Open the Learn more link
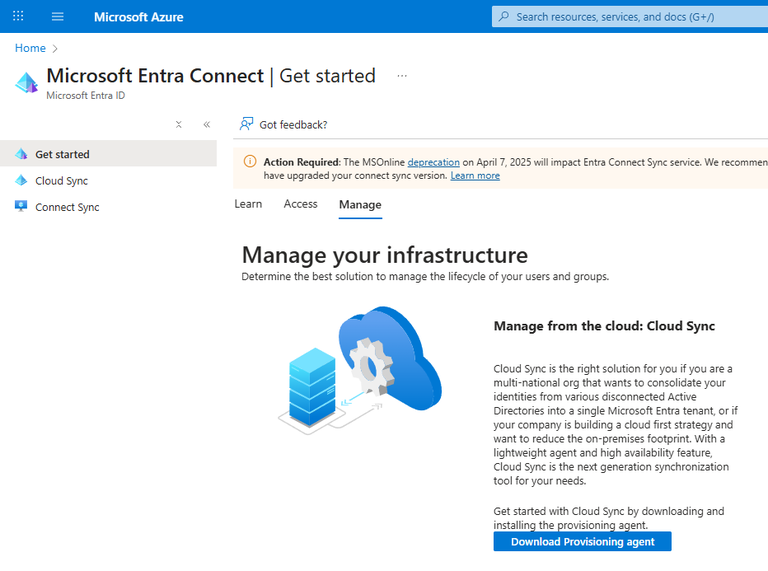This screenshot has width=768, height=571. tap(475, 176)
